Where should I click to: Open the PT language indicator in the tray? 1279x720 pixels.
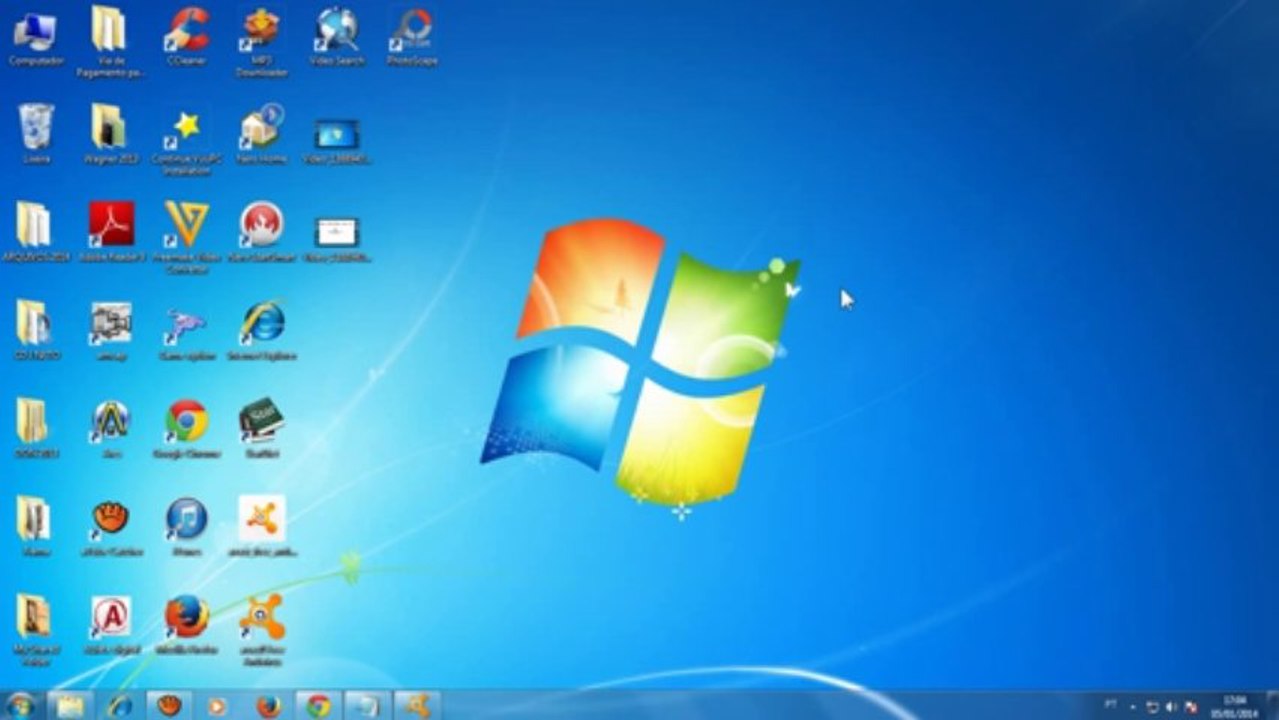[x=1111, y=705]
